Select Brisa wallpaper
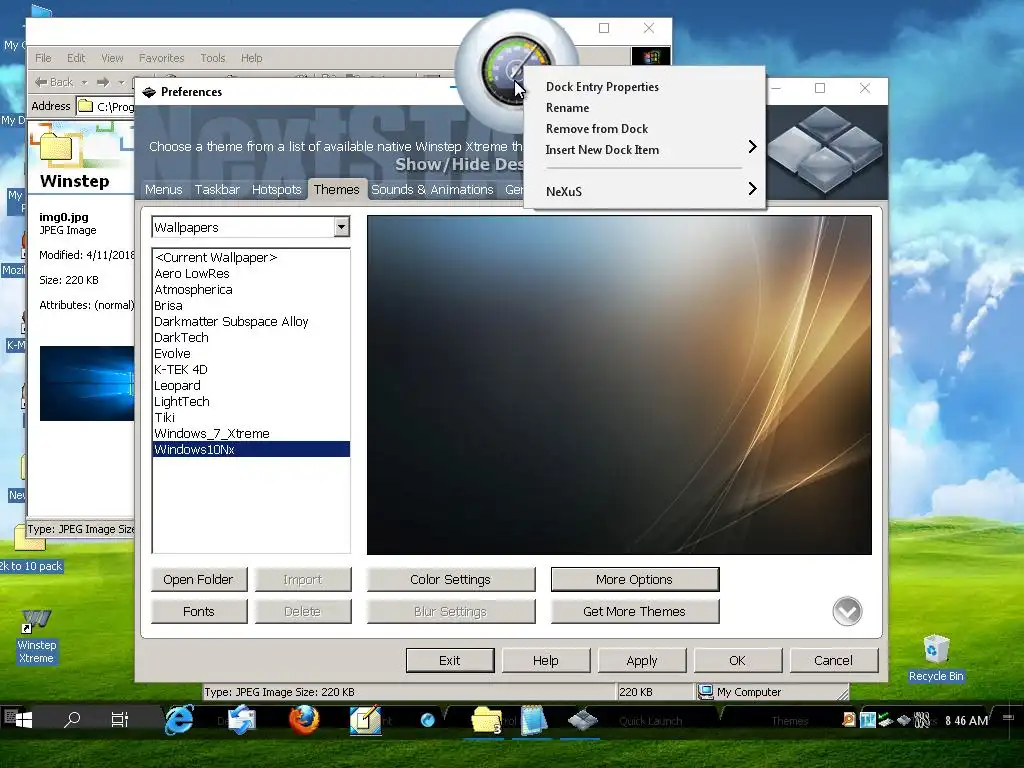 (251, 306)
